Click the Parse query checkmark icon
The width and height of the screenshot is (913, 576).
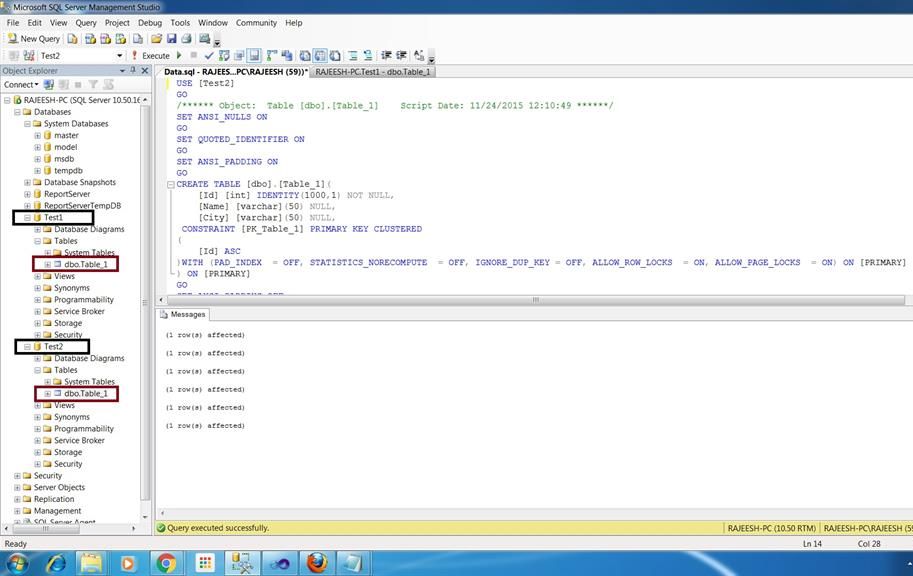point(209,56)
